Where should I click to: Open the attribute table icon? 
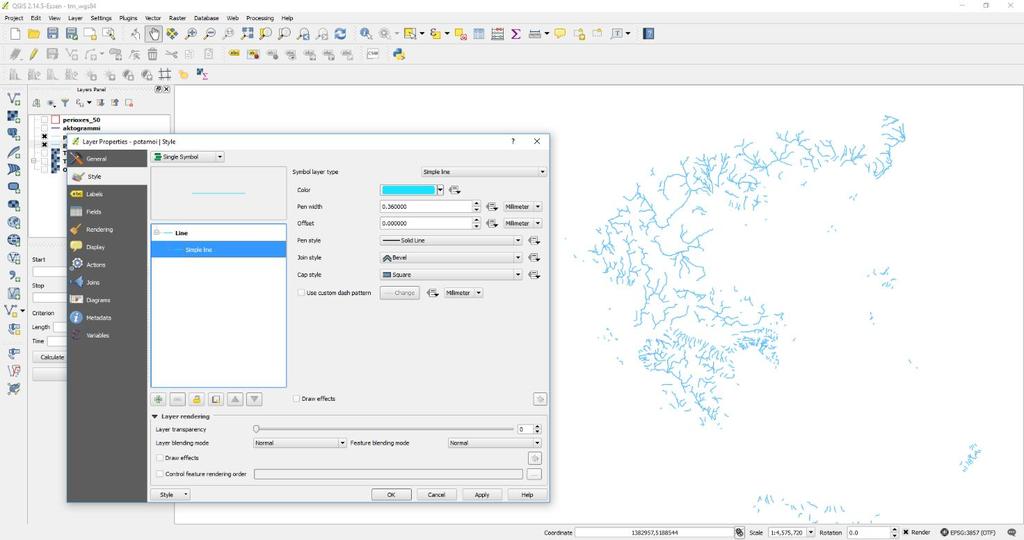[479, 33]
